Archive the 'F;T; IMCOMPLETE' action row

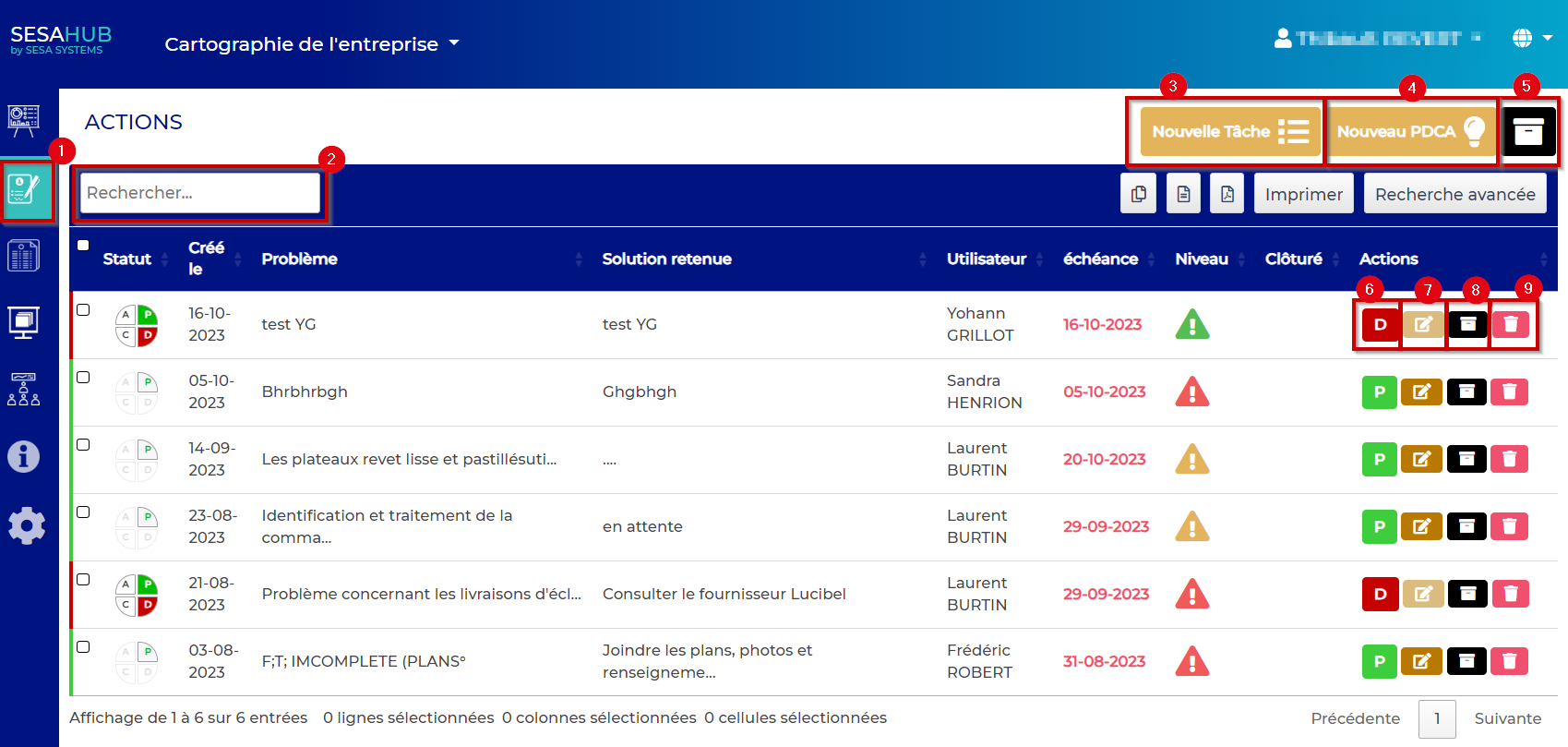(1466, 661)
